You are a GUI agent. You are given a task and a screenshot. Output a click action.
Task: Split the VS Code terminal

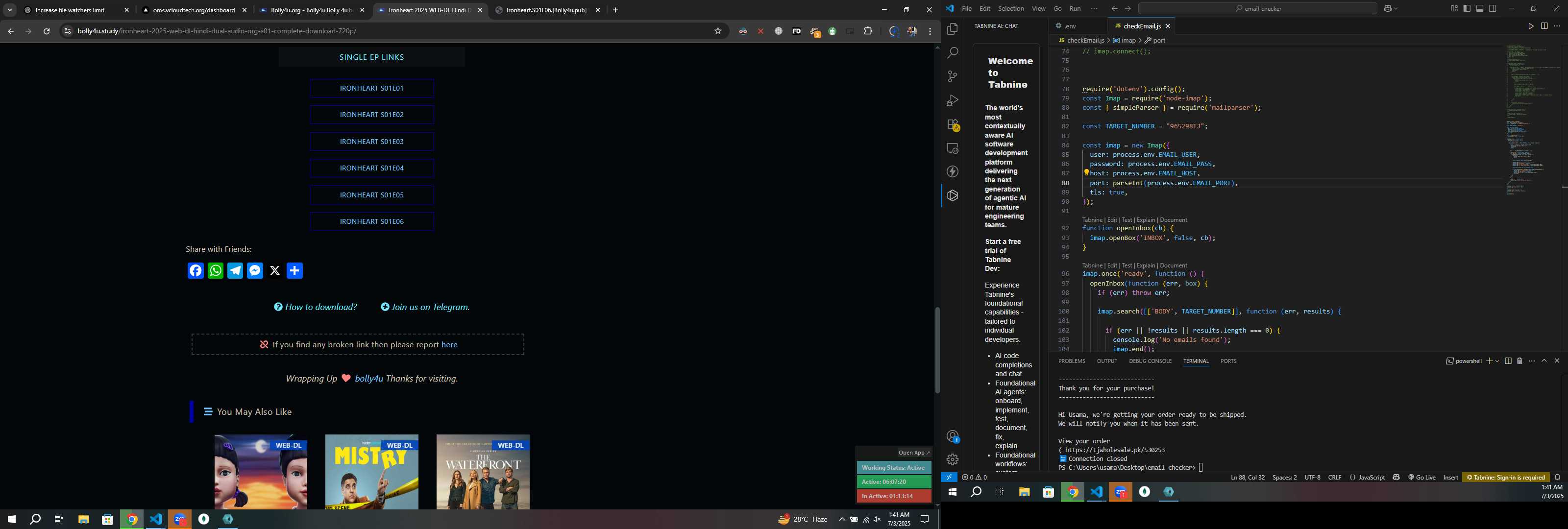[x=1508, y=361]
